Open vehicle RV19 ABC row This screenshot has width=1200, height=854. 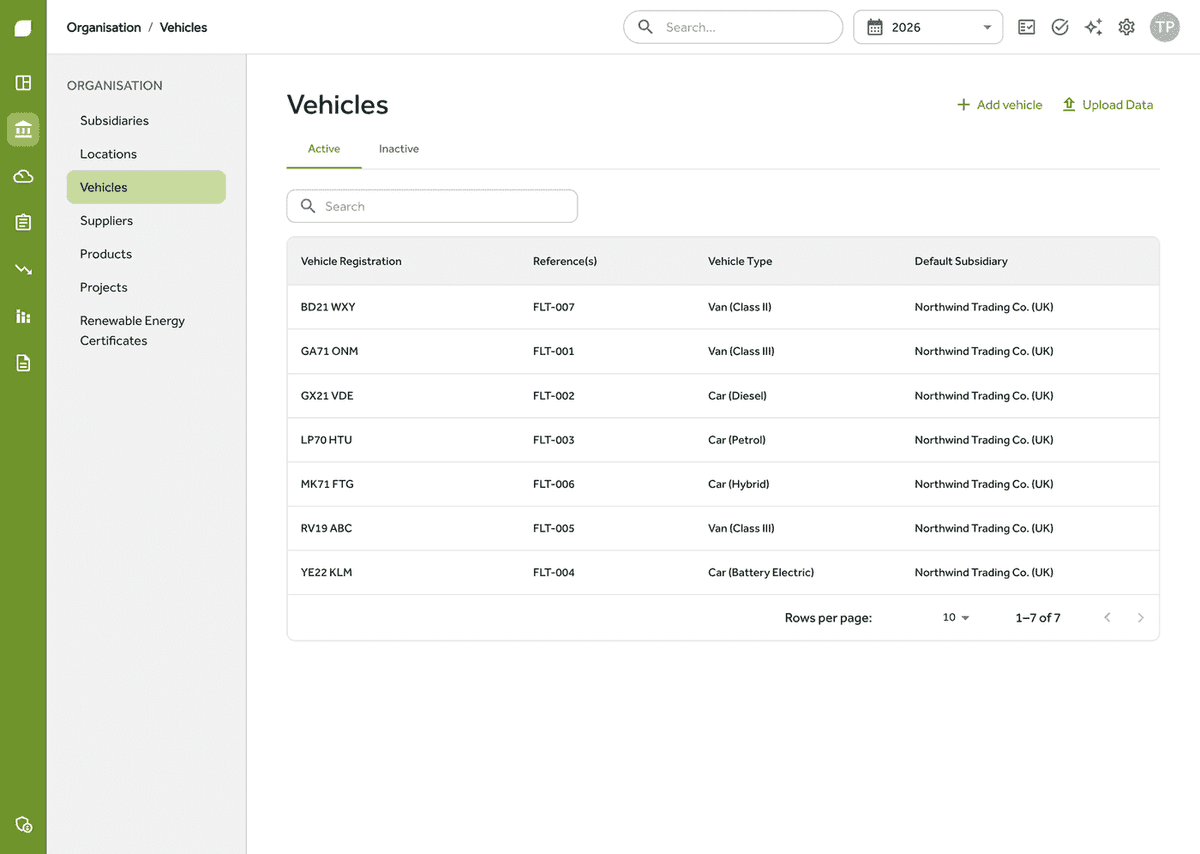[x=723, y=528]
